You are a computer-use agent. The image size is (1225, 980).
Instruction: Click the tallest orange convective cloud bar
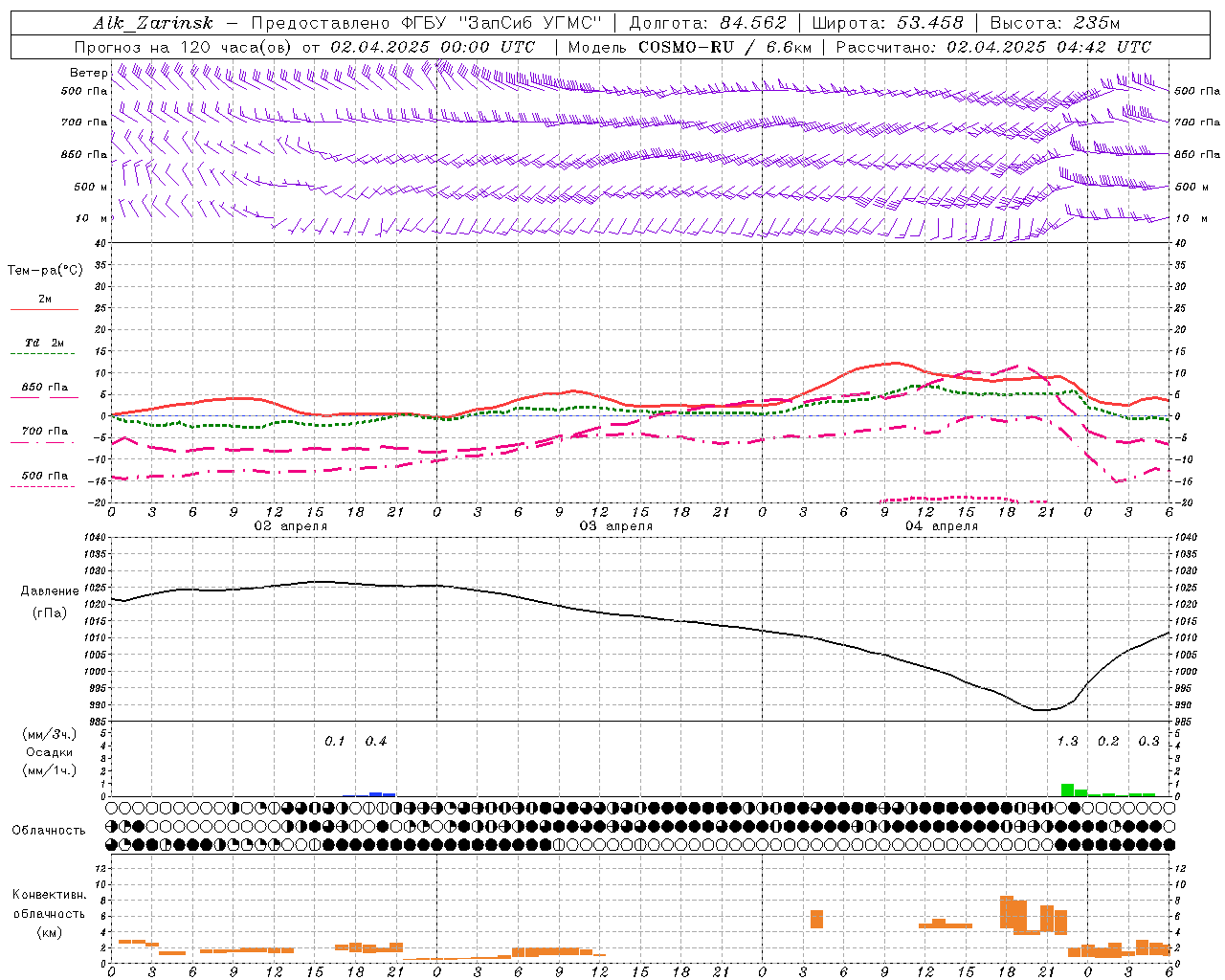pos(1006,911)
